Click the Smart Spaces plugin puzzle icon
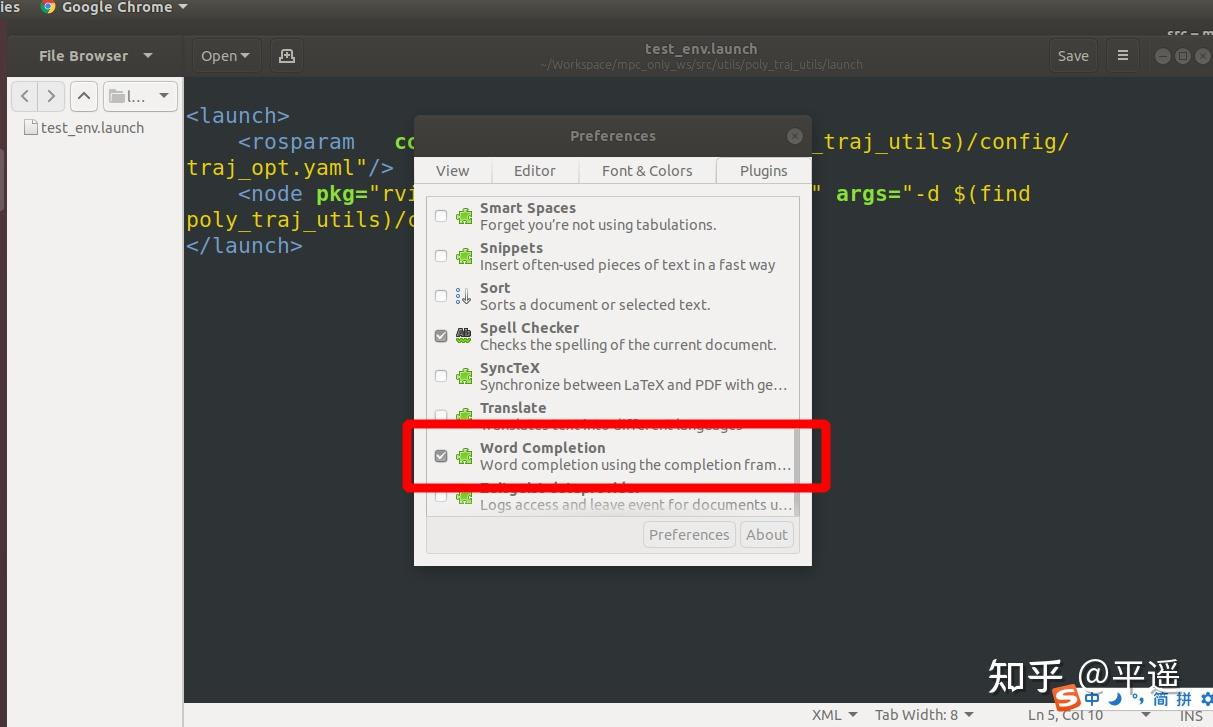The image size is (1213, 727). tap(464, 216)
